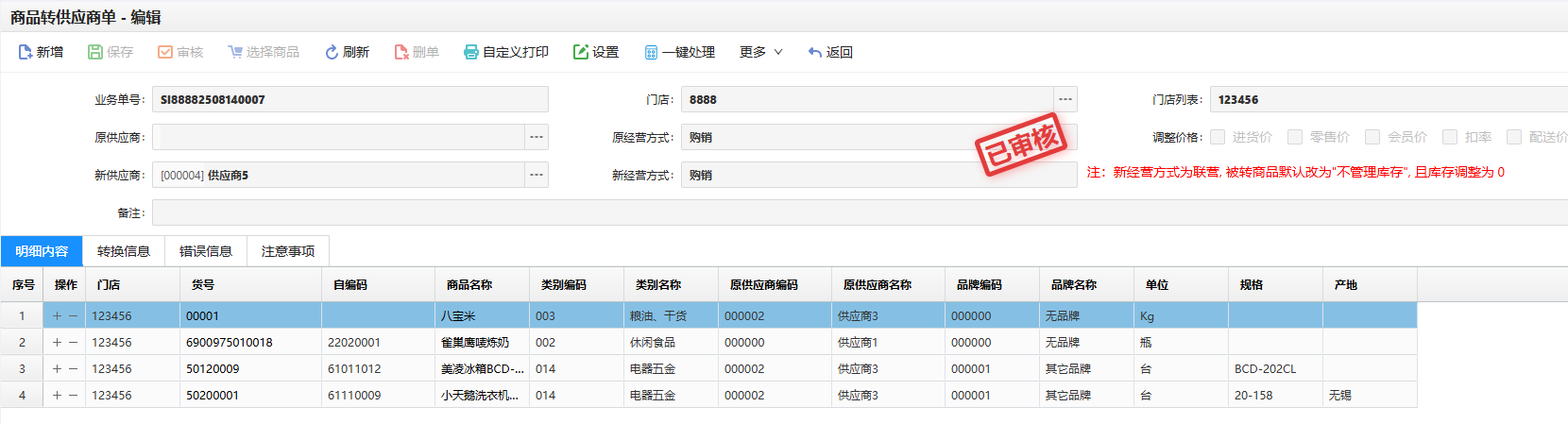1568x424 pixels.
Task: Click the 自编码 column header
Action: [378, 284]
